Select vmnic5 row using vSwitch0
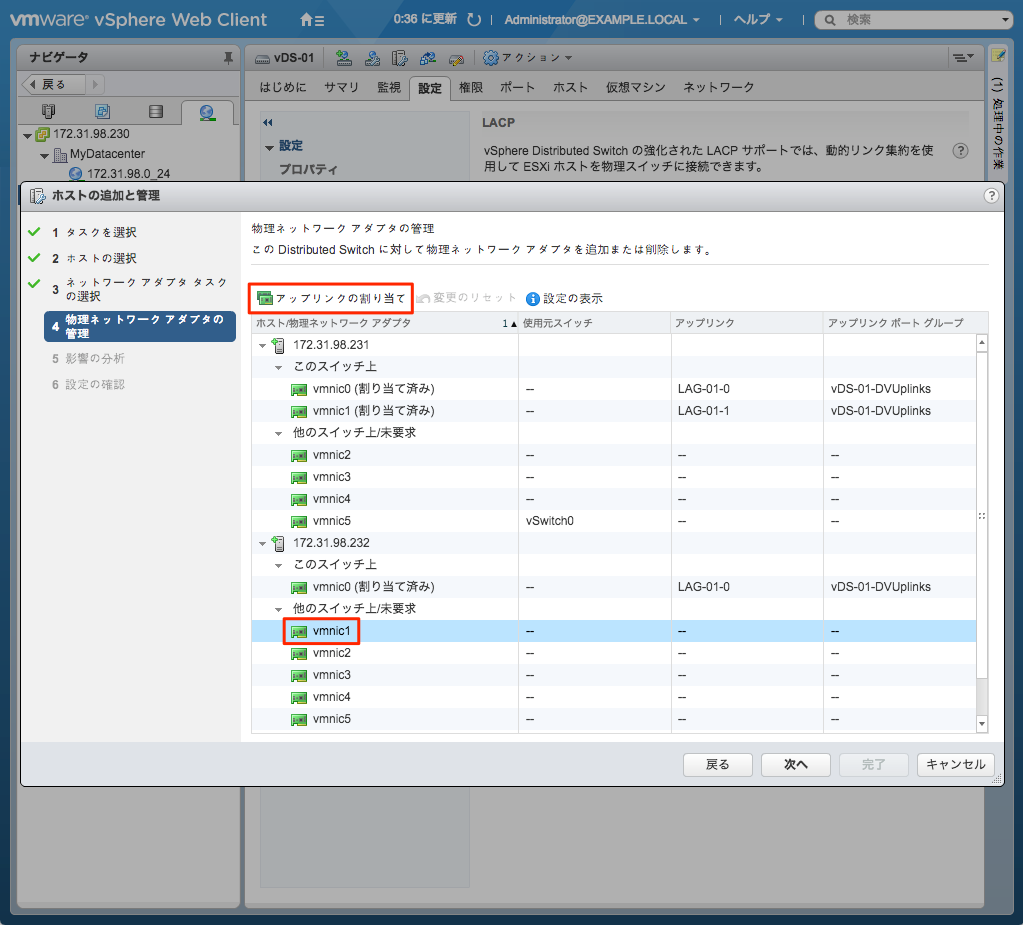This screenshot has width=1023, height=925. tap(613, 521)
